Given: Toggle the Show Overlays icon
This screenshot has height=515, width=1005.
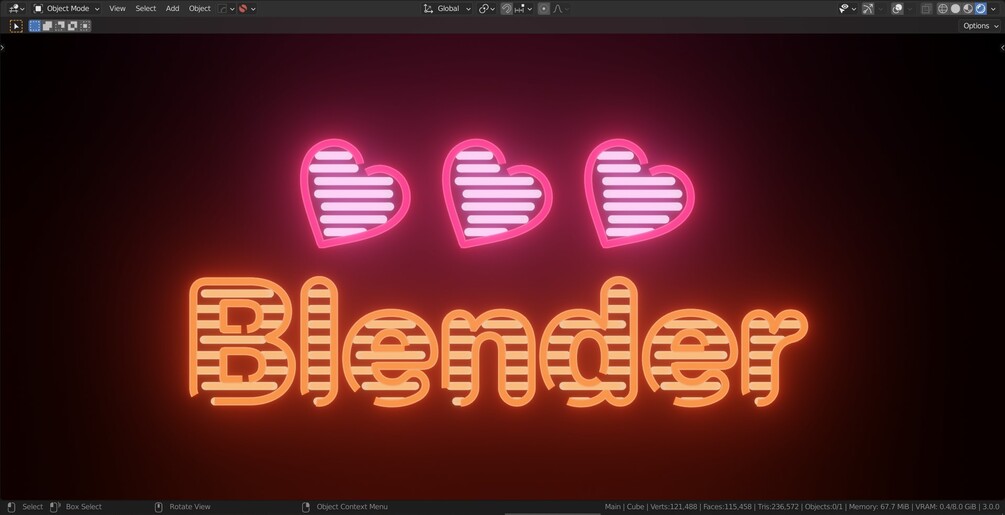Looking at the screenshot, I should point(897,9).
